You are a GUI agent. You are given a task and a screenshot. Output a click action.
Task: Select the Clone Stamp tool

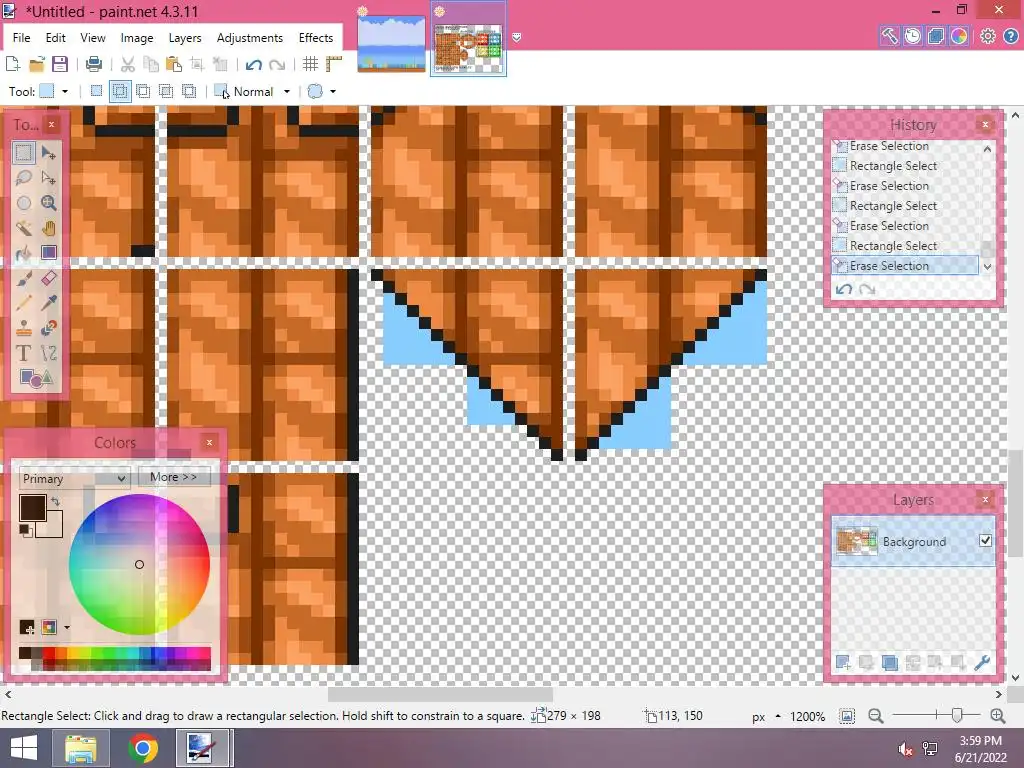click(x=24, y=328)
